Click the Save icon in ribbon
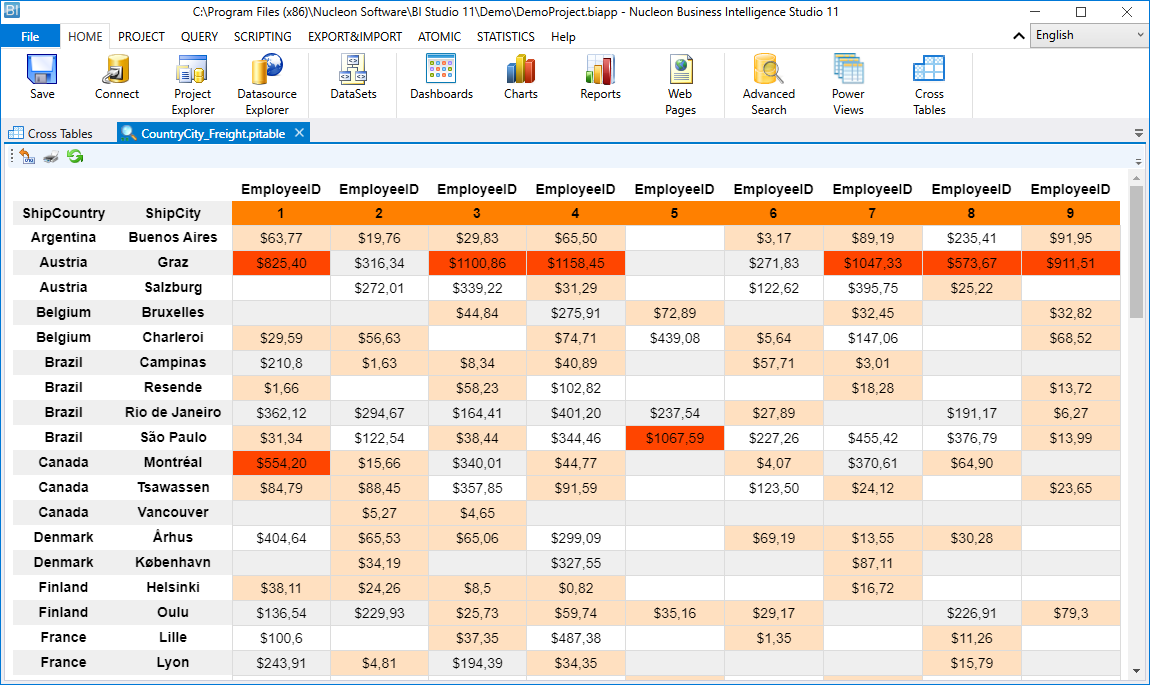1150x685 pixels. tap(42, 77)
